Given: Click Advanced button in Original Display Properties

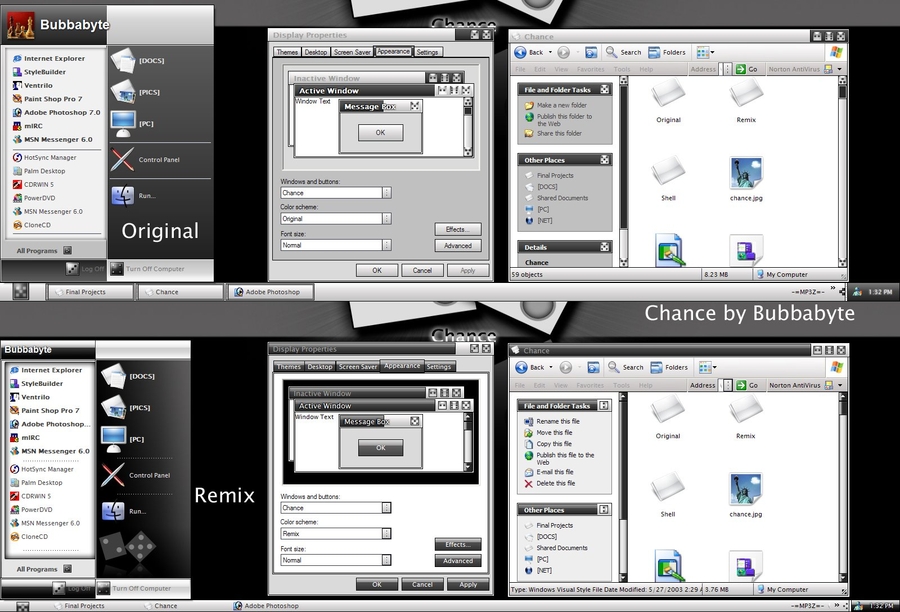Looking at the screenshot, I should click(458, 246).
